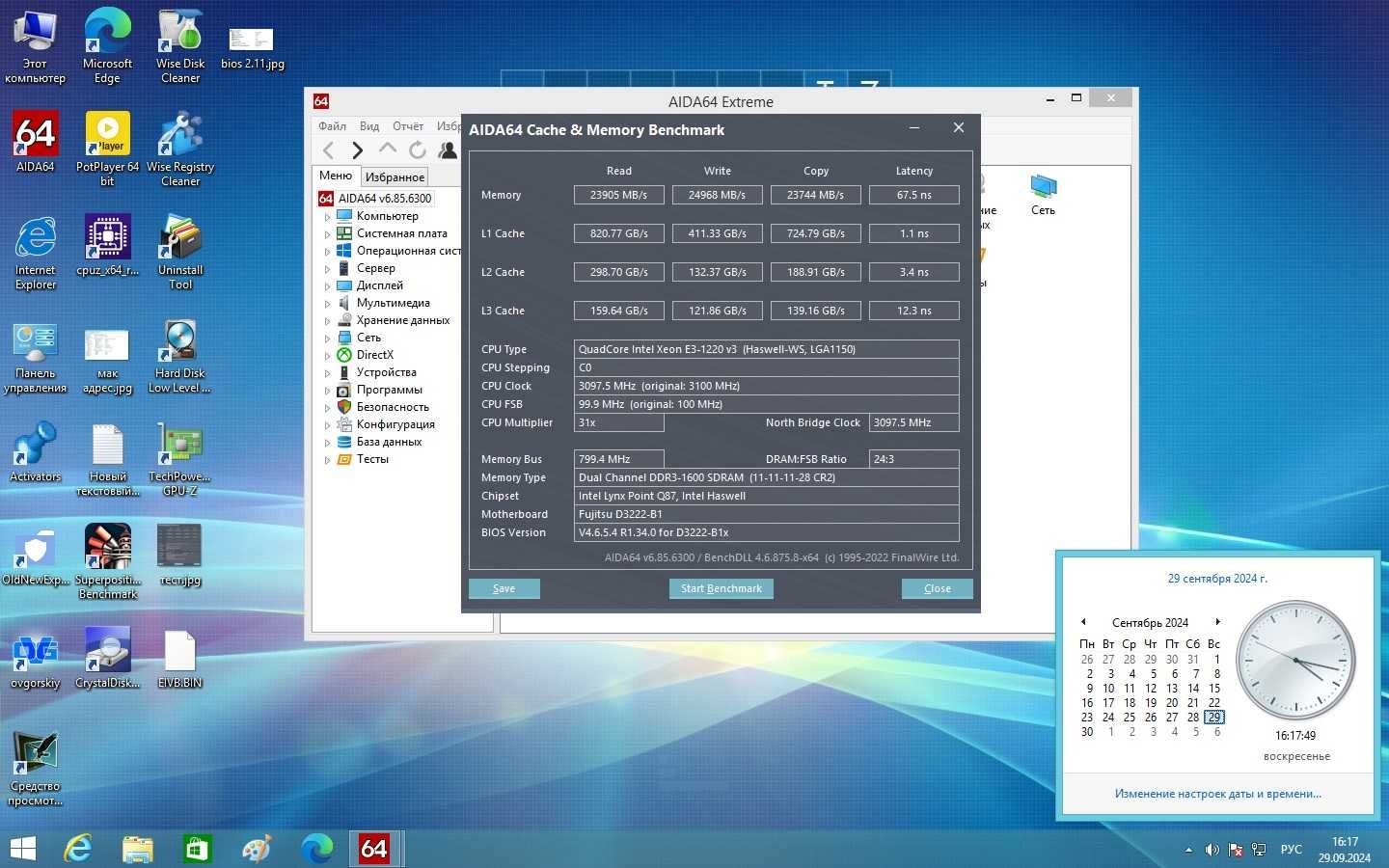Go to next month in calendar
Image resolution: width=1389 pixels, height=868 pixels.
(x=1218, y=622)
